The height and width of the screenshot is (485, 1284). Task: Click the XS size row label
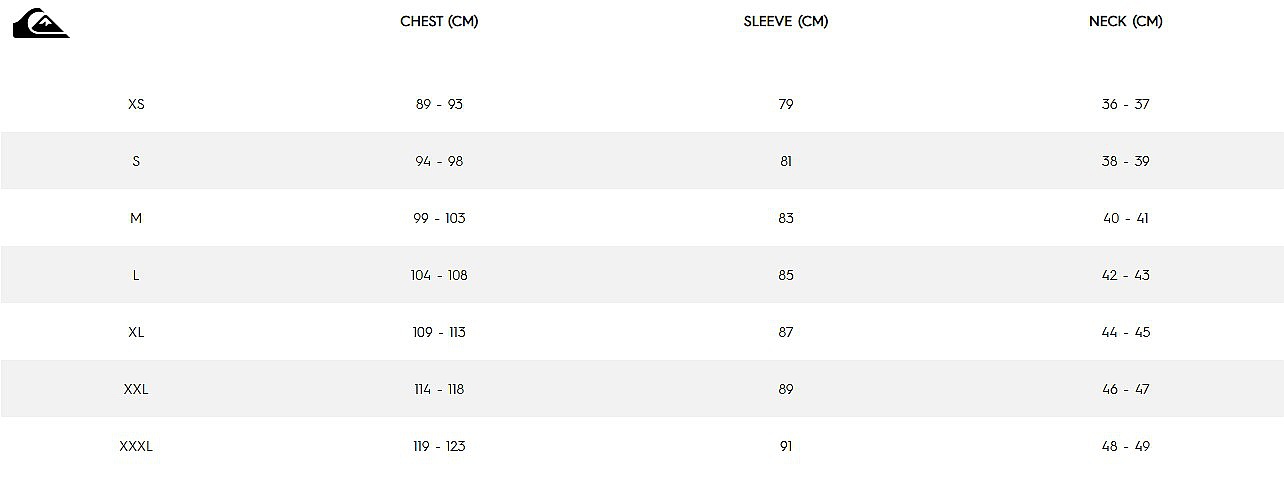click(136, 104)
